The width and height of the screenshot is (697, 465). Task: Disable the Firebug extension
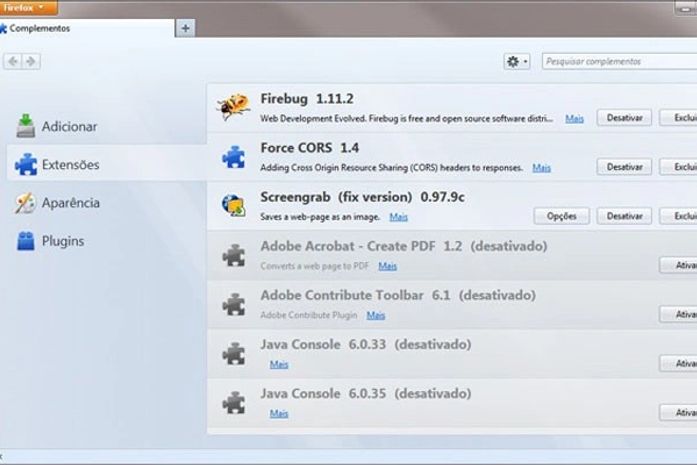[624, 118]
